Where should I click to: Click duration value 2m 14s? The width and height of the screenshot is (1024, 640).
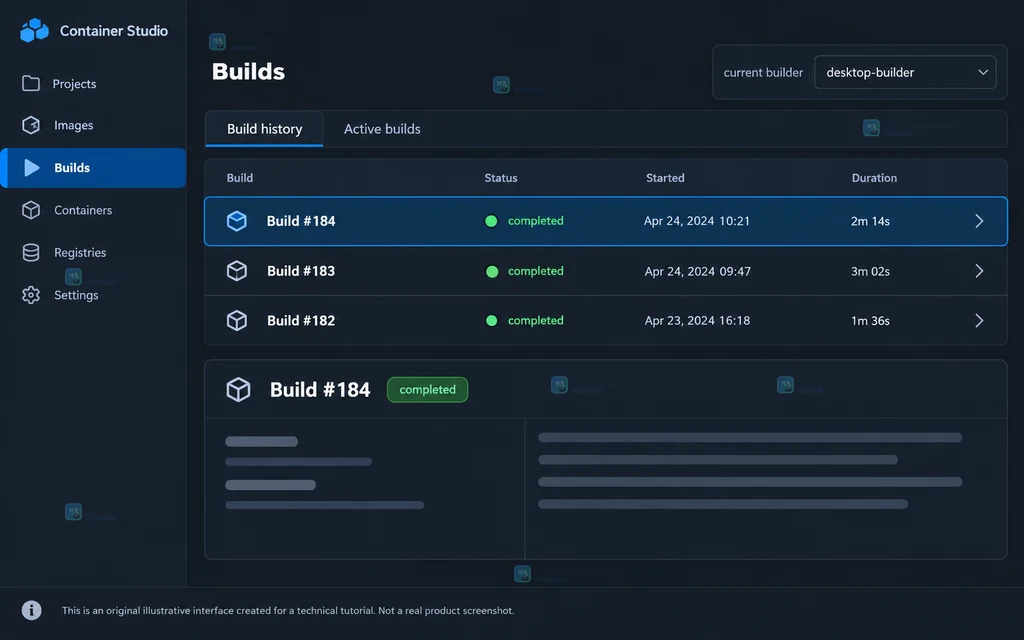click(870, 221)
